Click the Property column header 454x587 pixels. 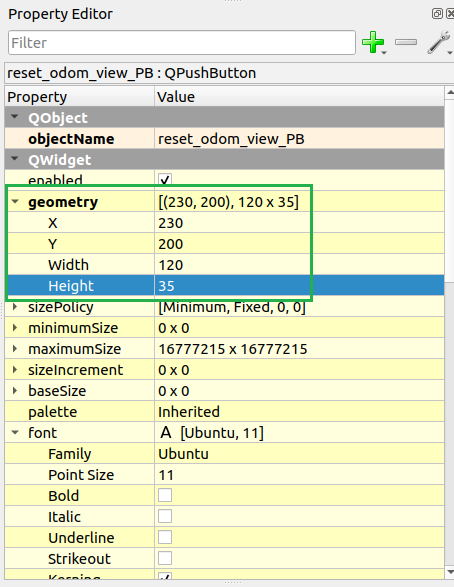79,97
